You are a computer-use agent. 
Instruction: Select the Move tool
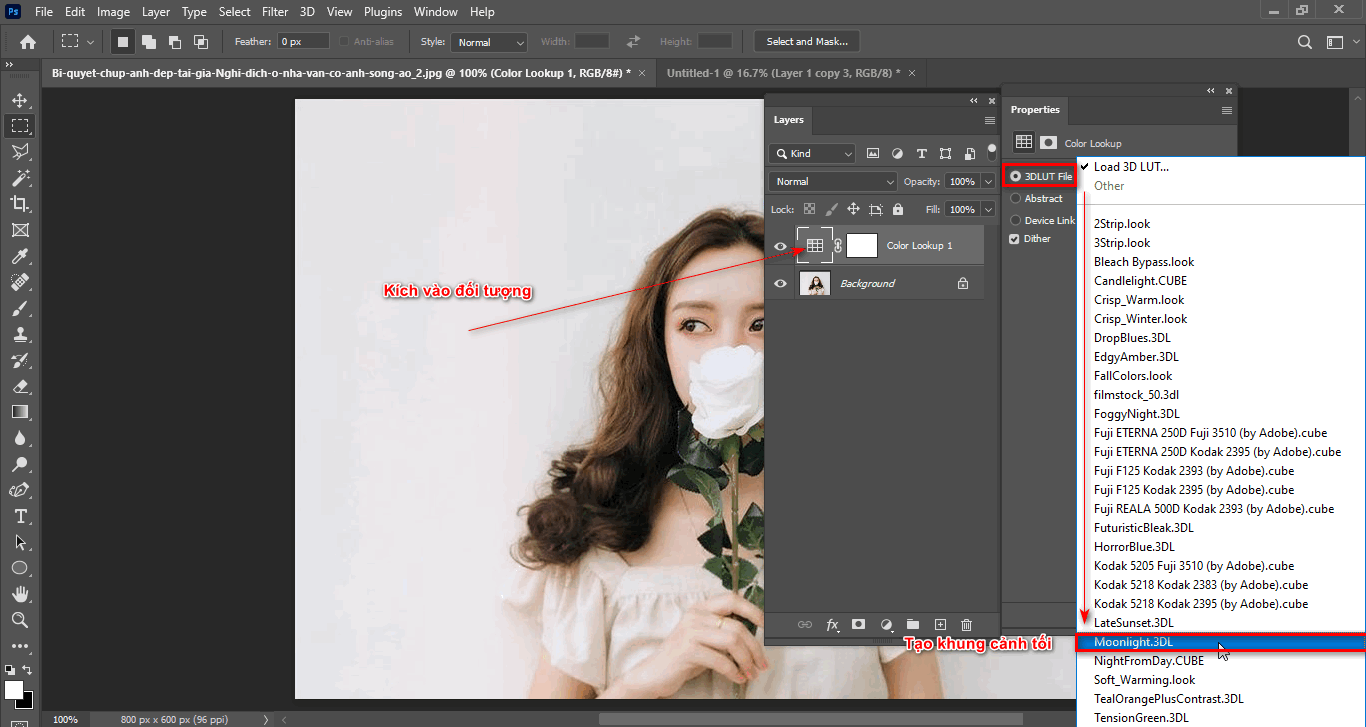pos(20,99)
